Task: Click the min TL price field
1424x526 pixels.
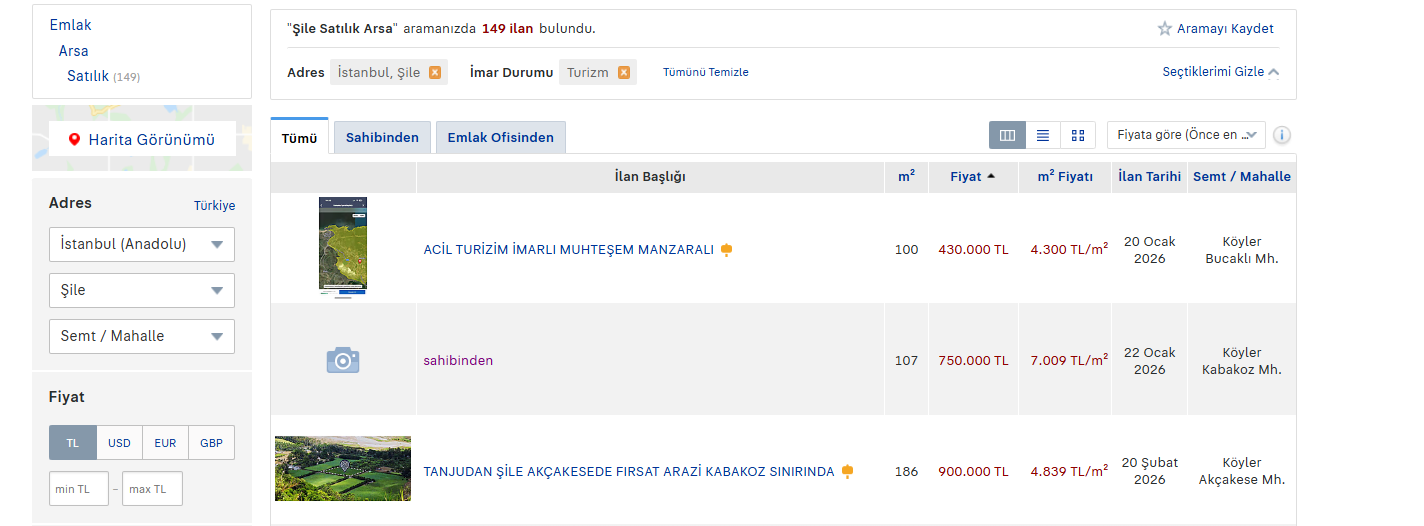Action: click(78, 489)
